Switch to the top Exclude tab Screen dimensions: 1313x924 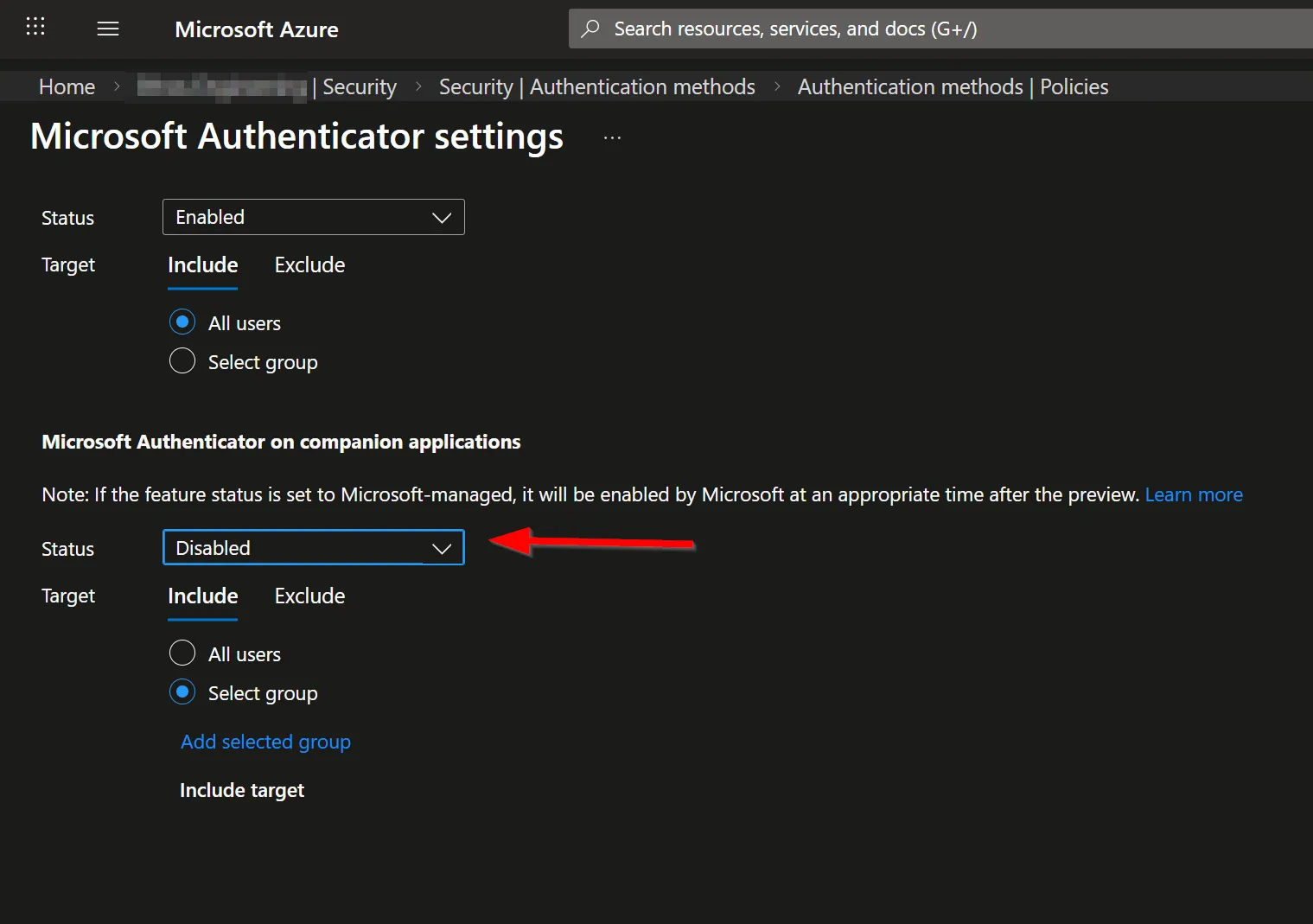(309, 265)
